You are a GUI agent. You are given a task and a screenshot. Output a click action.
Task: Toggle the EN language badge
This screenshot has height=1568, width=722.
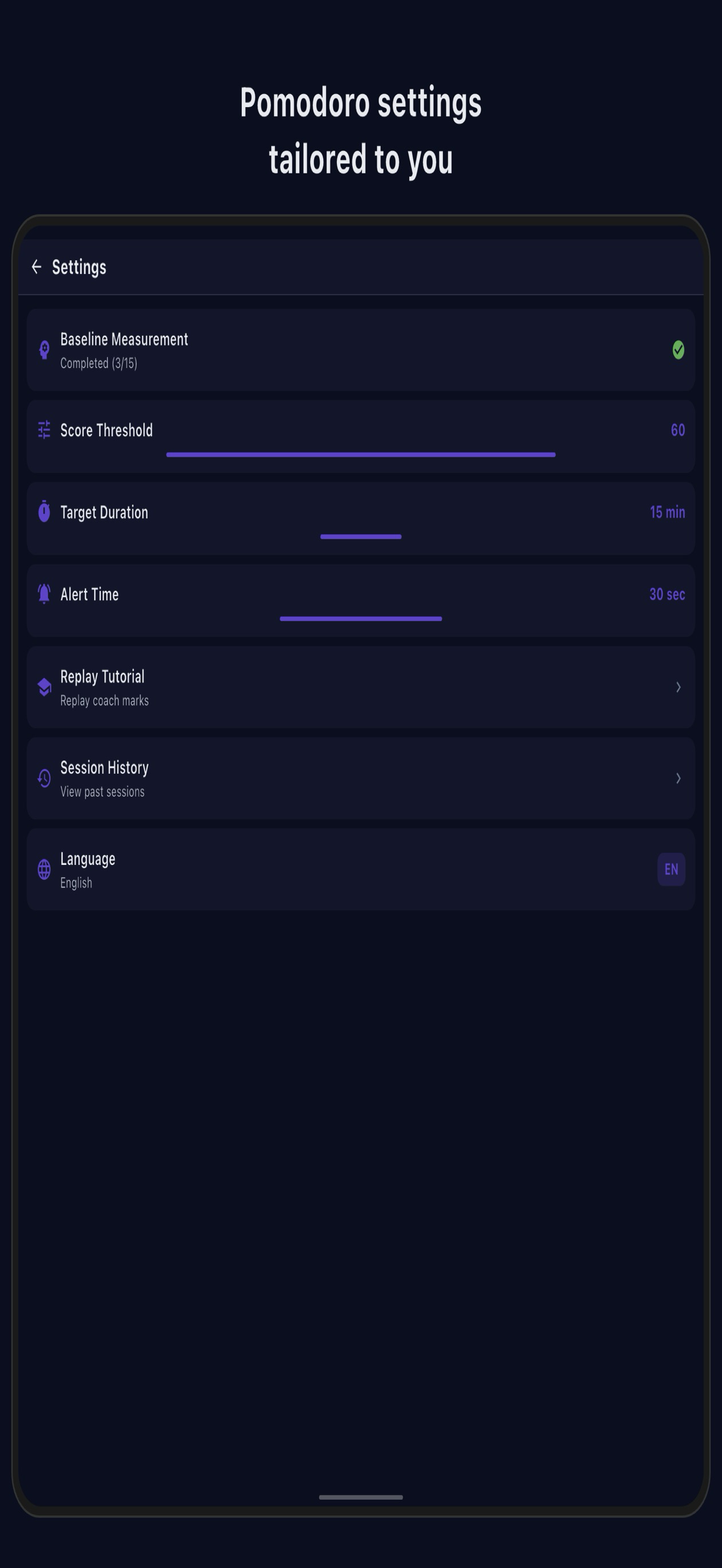(x=671, y=870)
